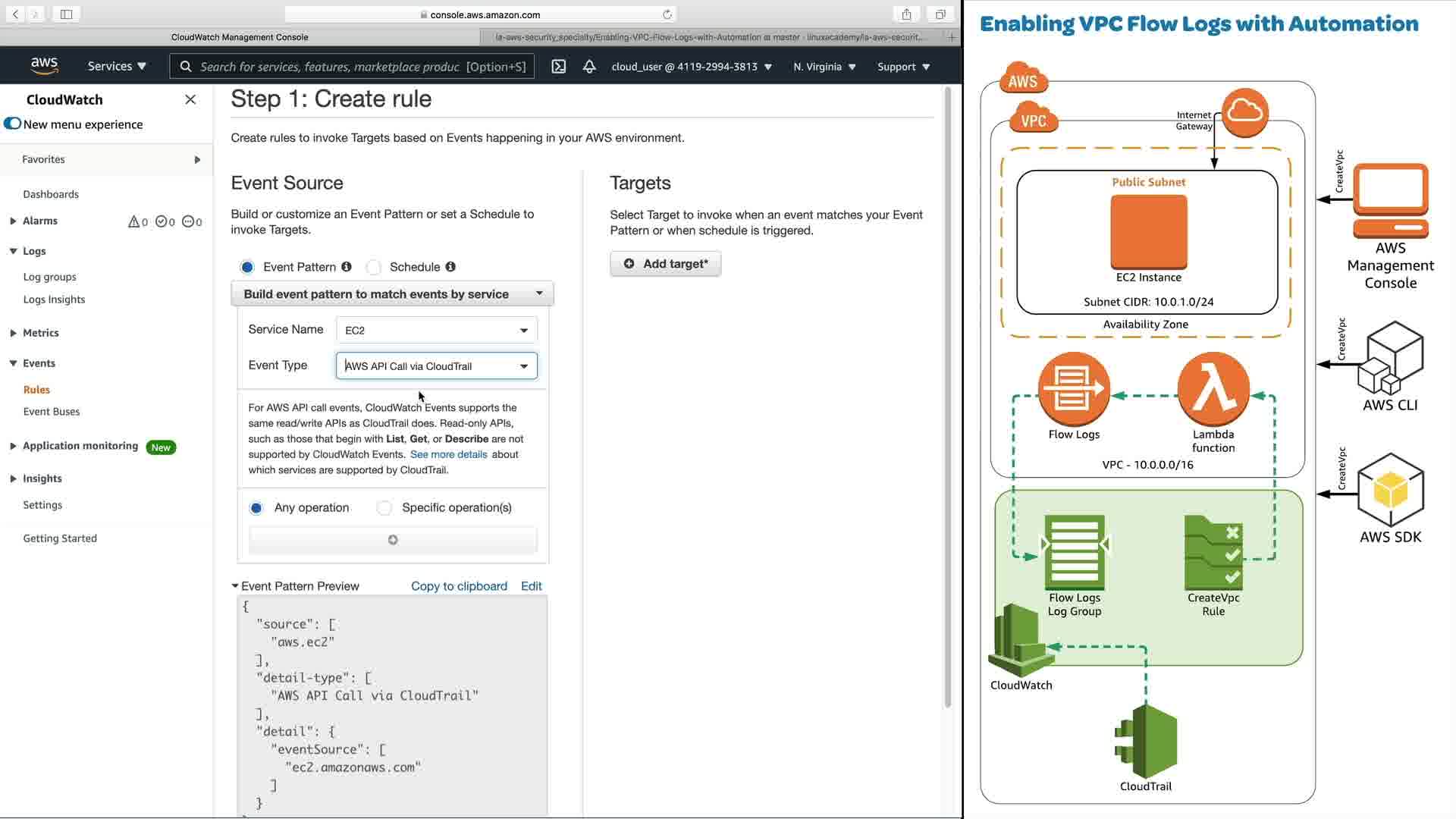Click Copy to clipboard link
The width and height of the screenshot is (1456, 819).
459,586
